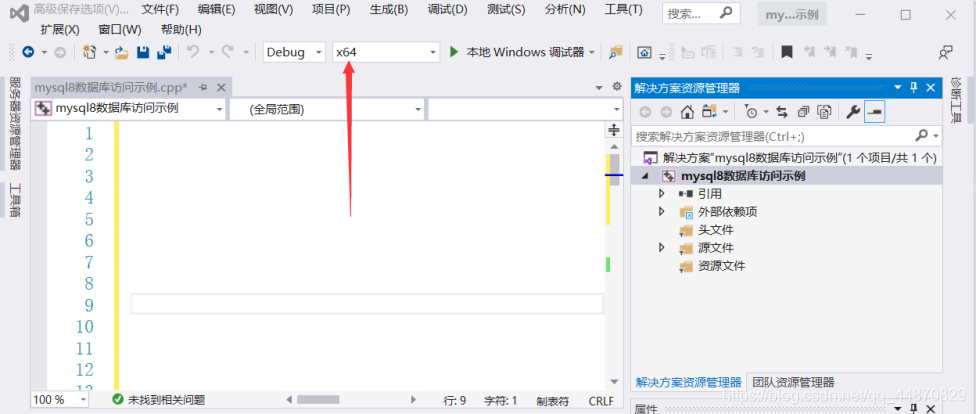Screen dimensions: 976x414
Task: Open the 诊断工具 side tab
Action: point(956,100)
